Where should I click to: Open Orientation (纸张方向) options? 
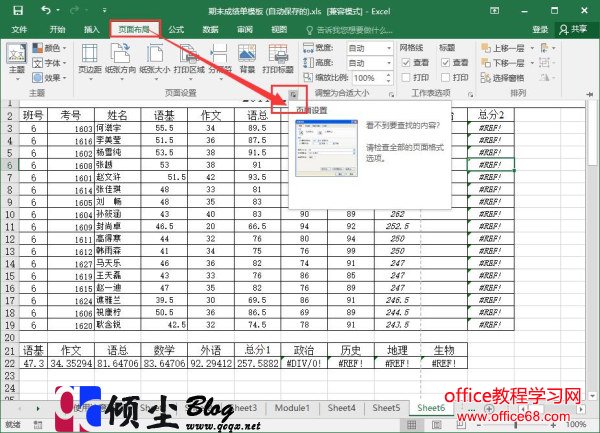pyautogui.click(x=121, y=61)
